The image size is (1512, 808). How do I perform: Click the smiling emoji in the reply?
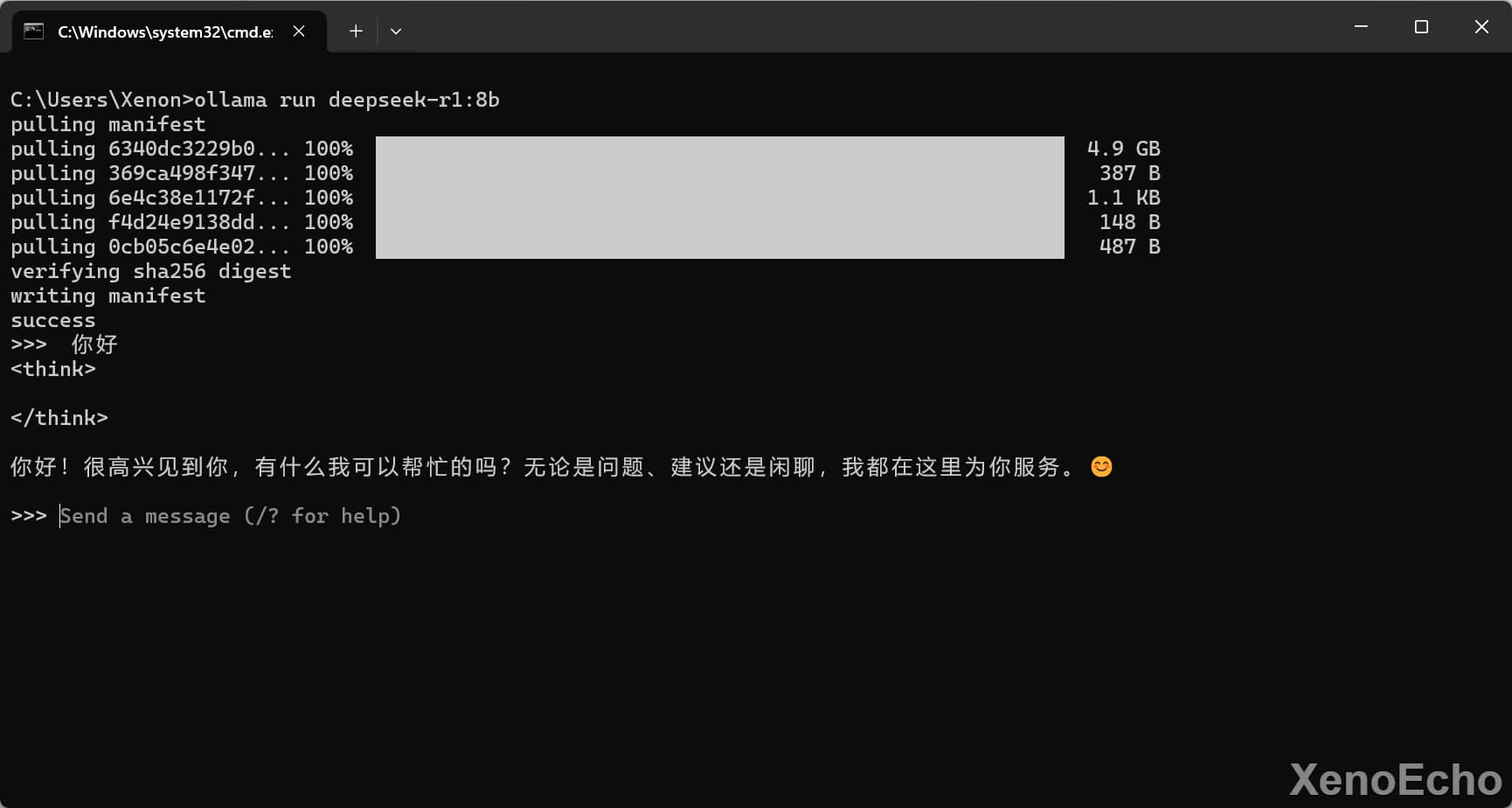click(x=1102, y=467)
